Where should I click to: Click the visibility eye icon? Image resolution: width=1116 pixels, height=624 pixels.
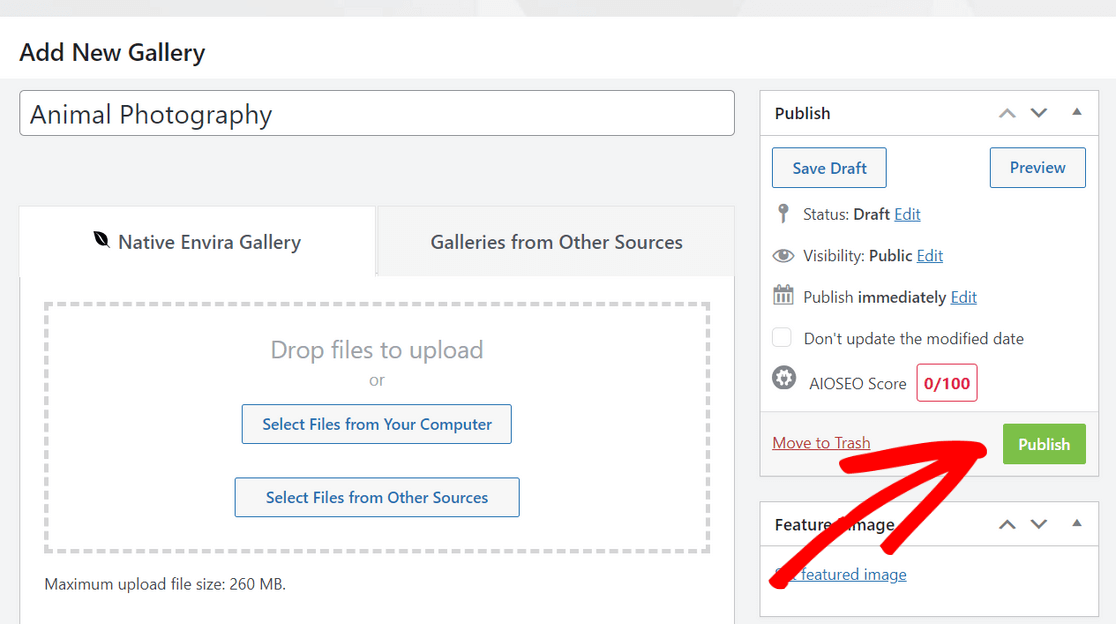[x=783, y=255]
